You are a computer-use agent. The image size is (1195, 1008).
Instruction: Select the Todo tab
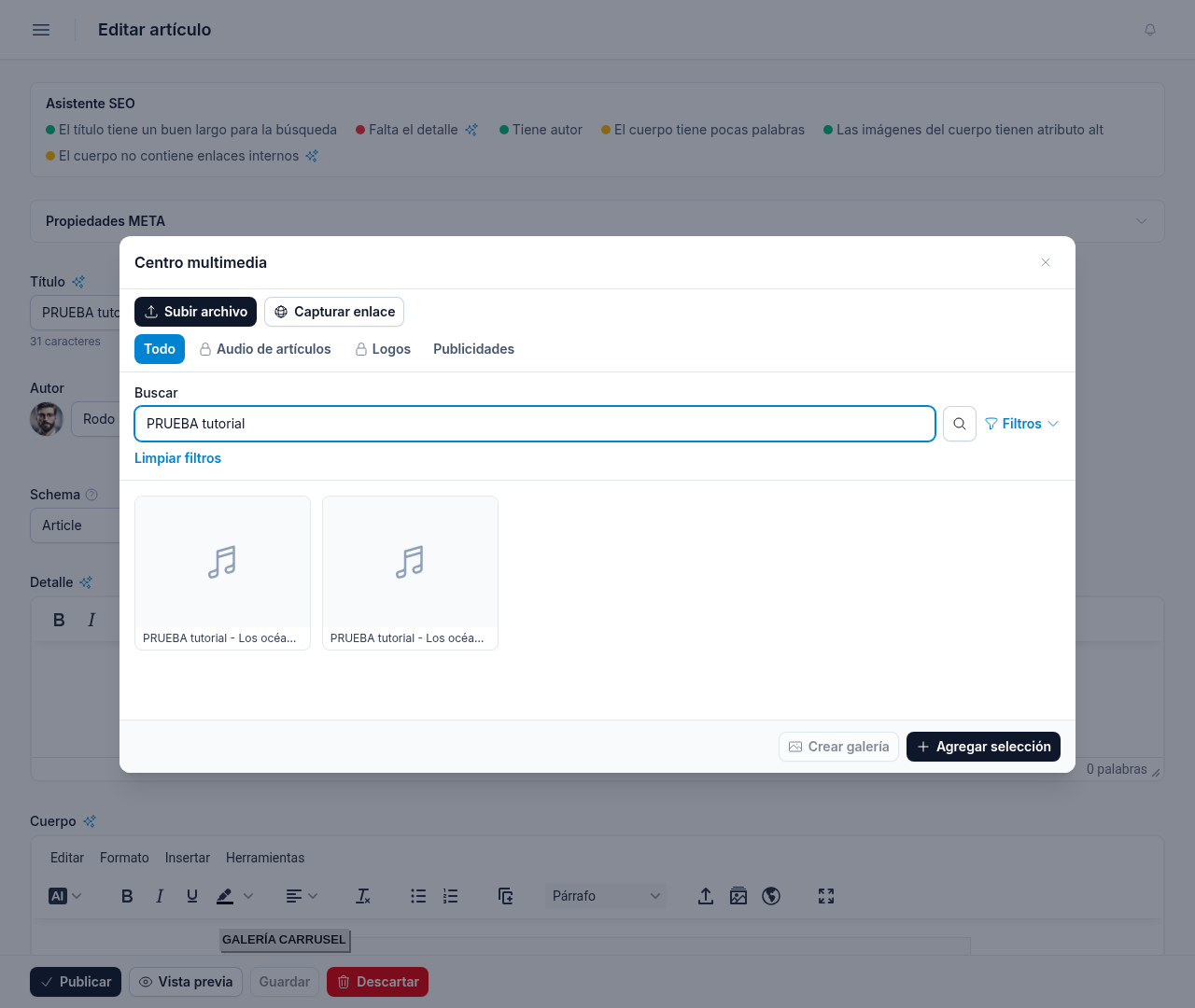pos(160,349)
